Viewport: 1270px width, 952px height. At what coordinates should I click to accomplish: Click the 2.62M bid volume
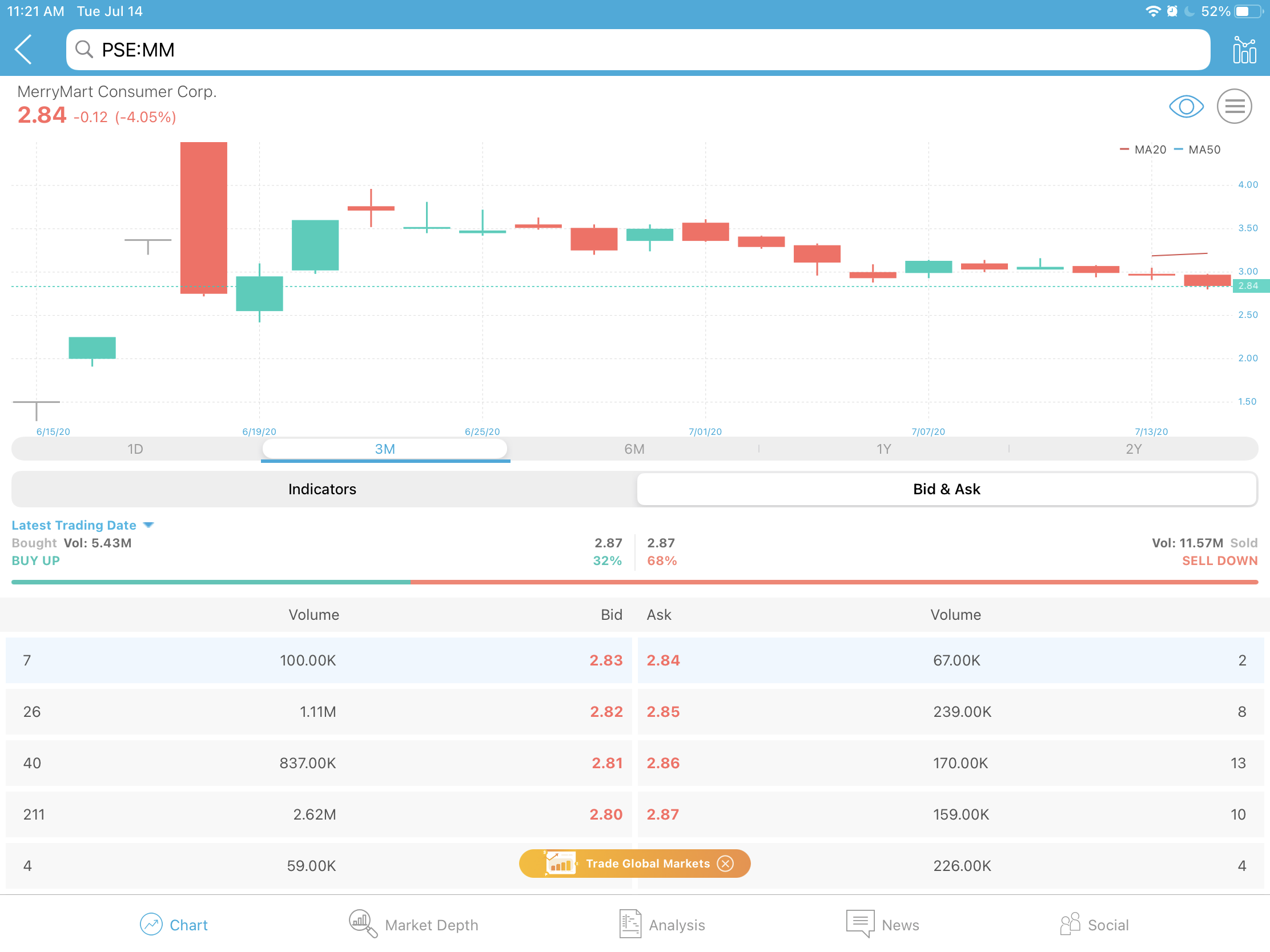[315, 814]
